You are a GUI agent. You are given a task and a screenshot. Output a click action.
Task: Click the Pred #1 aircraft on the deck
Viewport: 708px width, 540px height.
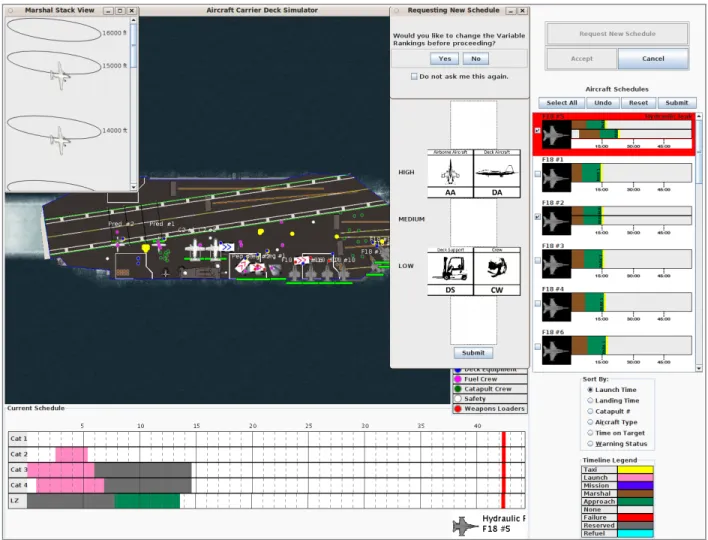coord(159,243)
